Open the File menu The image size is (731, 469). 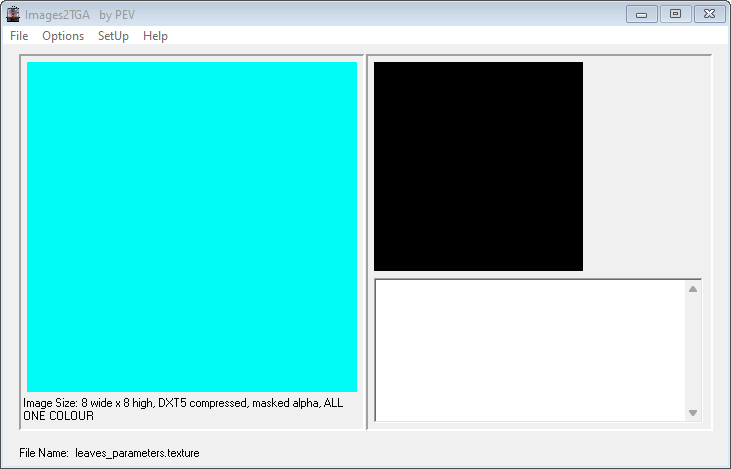pos(19,36)
